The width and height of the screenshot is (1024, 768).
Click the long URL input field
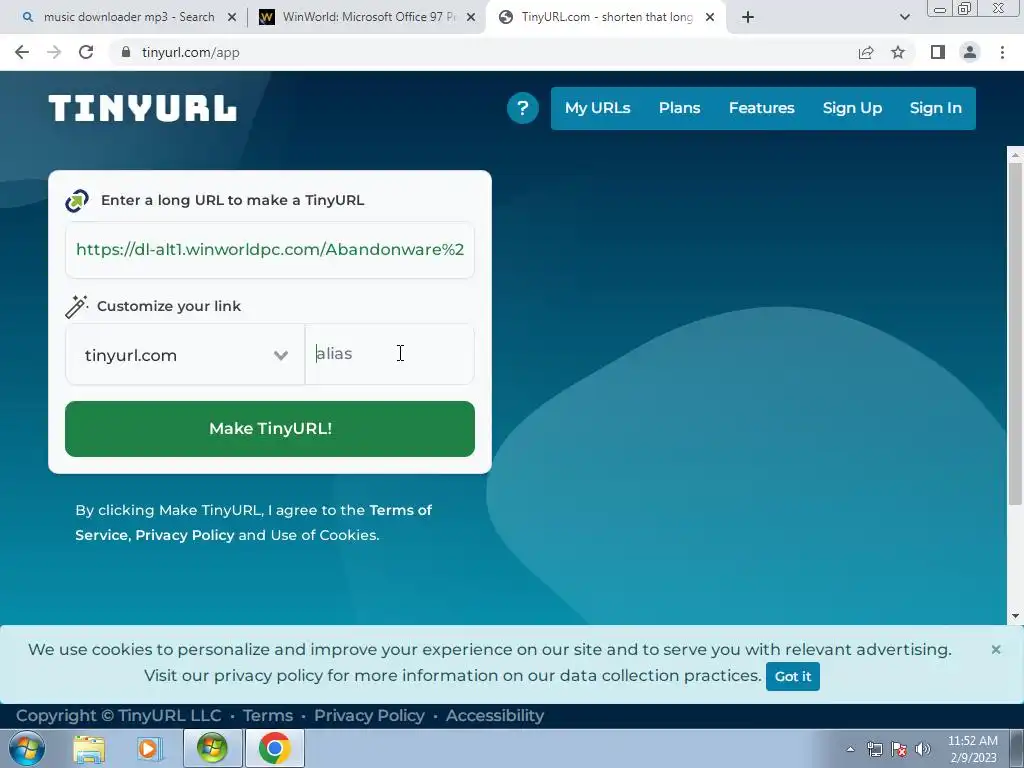coord(270,249)
